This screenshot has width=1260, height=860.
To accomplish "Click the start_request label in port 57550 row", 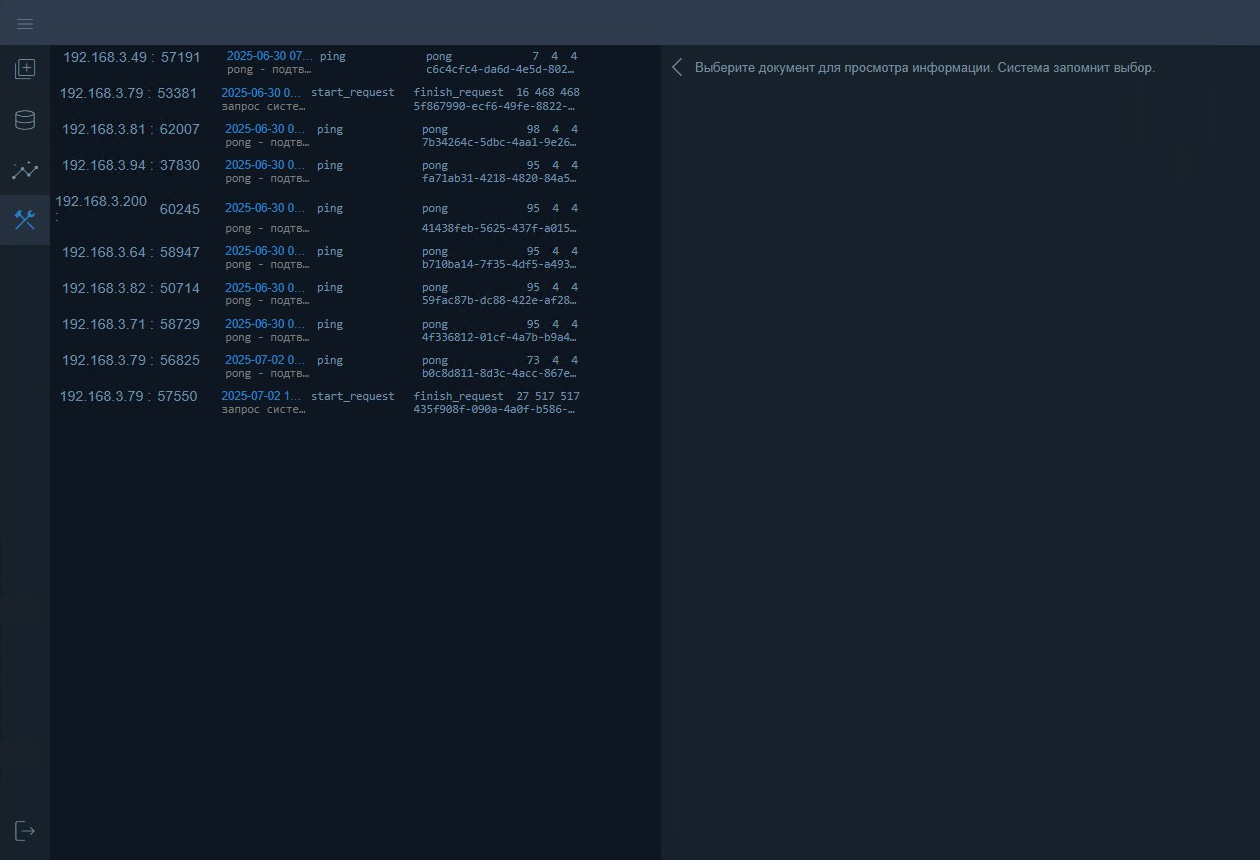I will pos(352,396).
